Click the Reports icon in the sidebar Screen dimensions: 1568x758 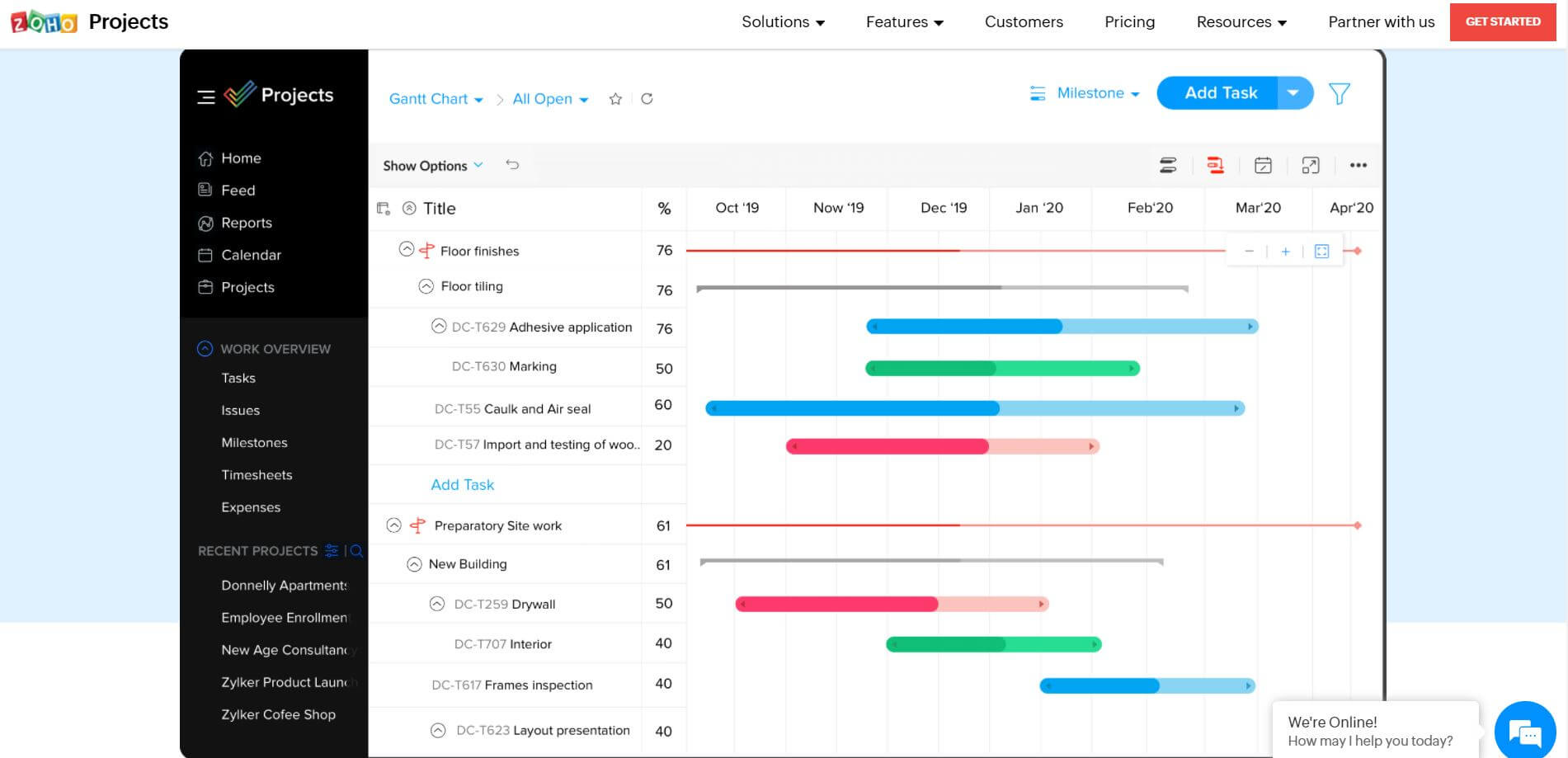[x=205, y=223]
